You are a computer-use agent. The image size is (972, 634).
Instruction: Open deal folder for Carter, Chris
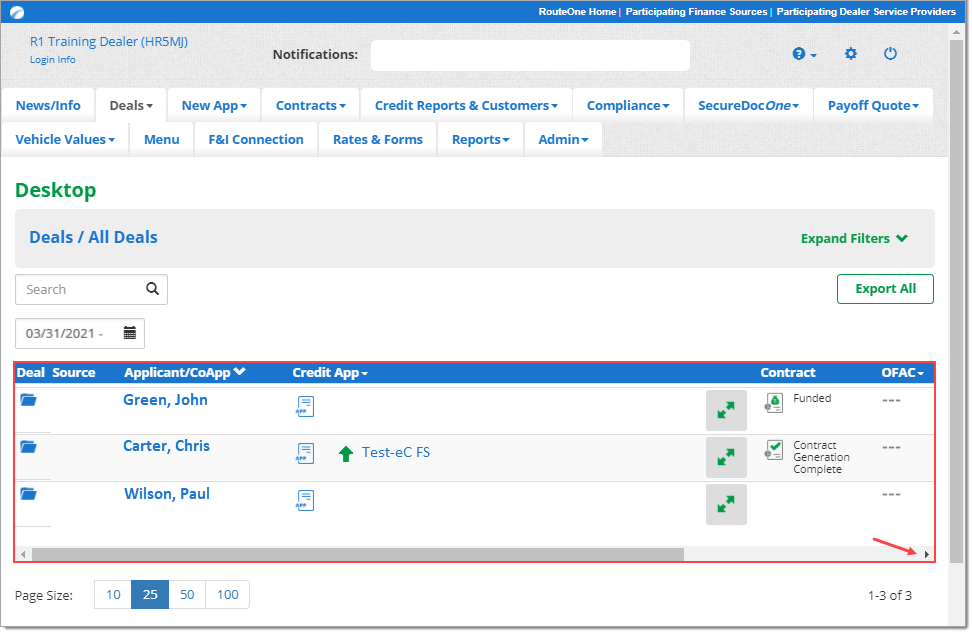29,446
